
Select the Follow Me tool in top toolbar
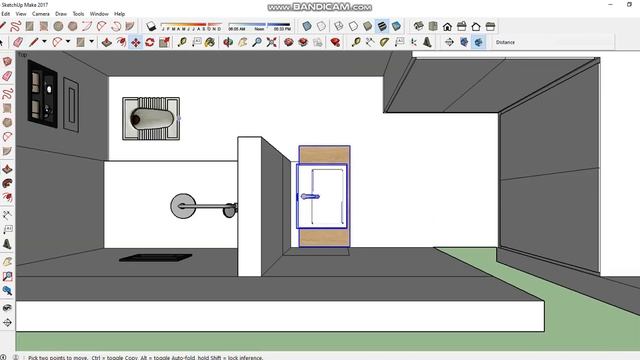coord(121,42)
